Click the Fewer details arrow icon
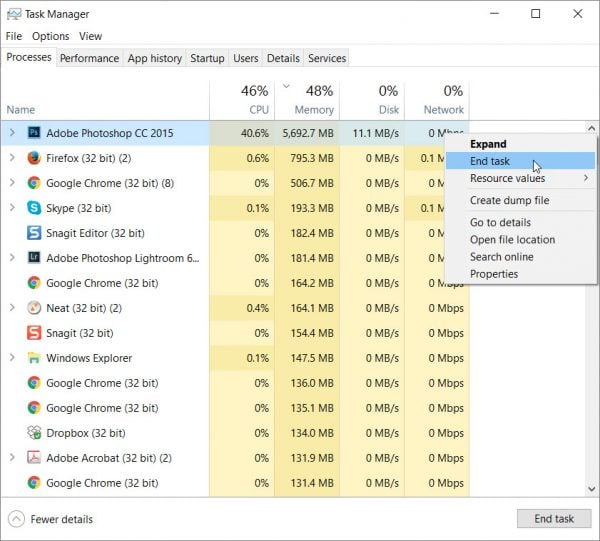Viewport: 600px width, 541px height. 16,519
